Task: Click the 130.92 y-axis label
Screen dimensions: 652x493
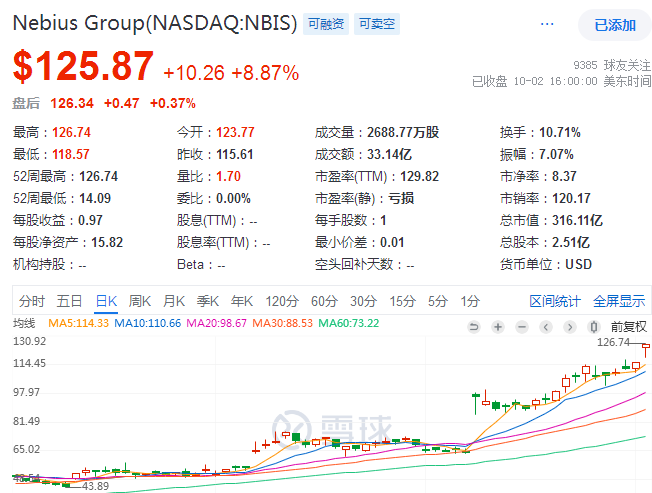Action: pyautogui.click(x=30, y=342)
